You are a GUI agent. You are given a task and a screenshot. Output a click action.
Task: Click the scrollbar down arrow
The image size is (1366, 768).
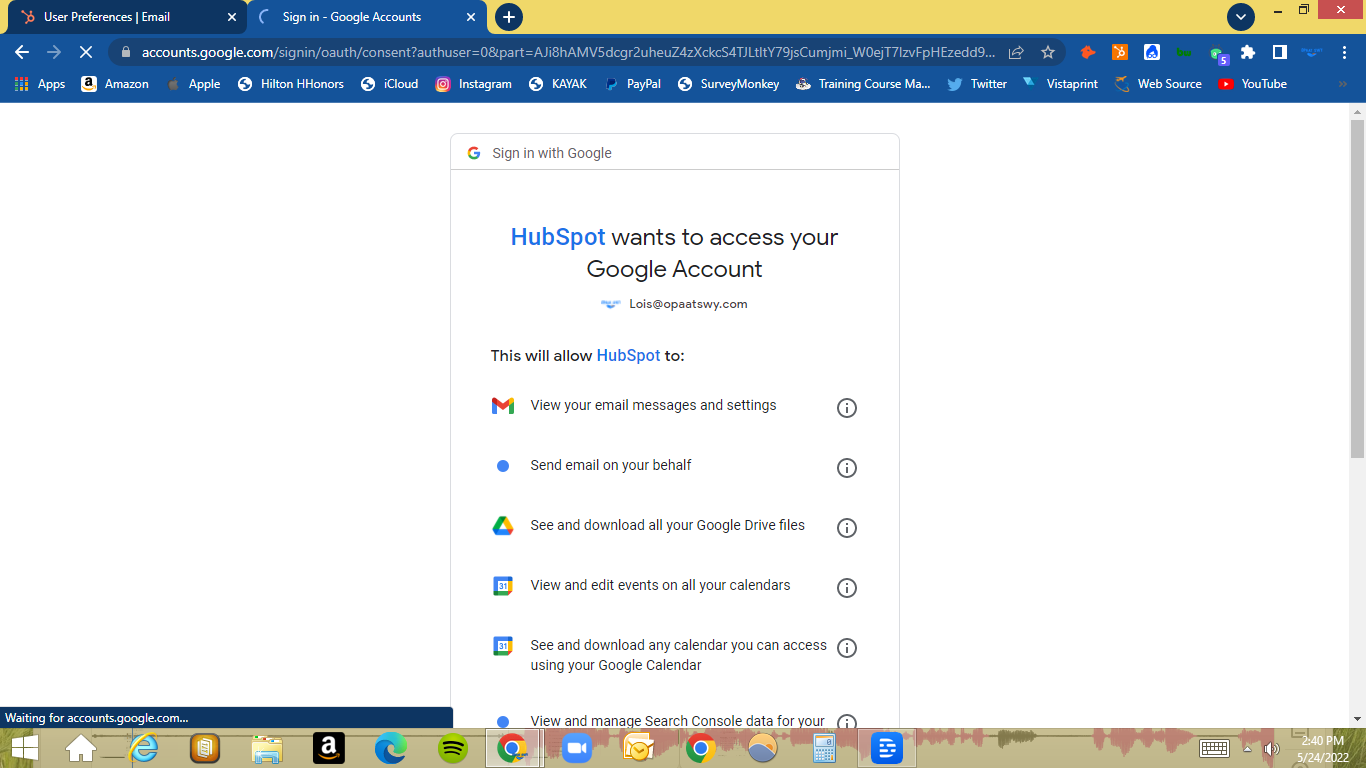coord(1357,718)
